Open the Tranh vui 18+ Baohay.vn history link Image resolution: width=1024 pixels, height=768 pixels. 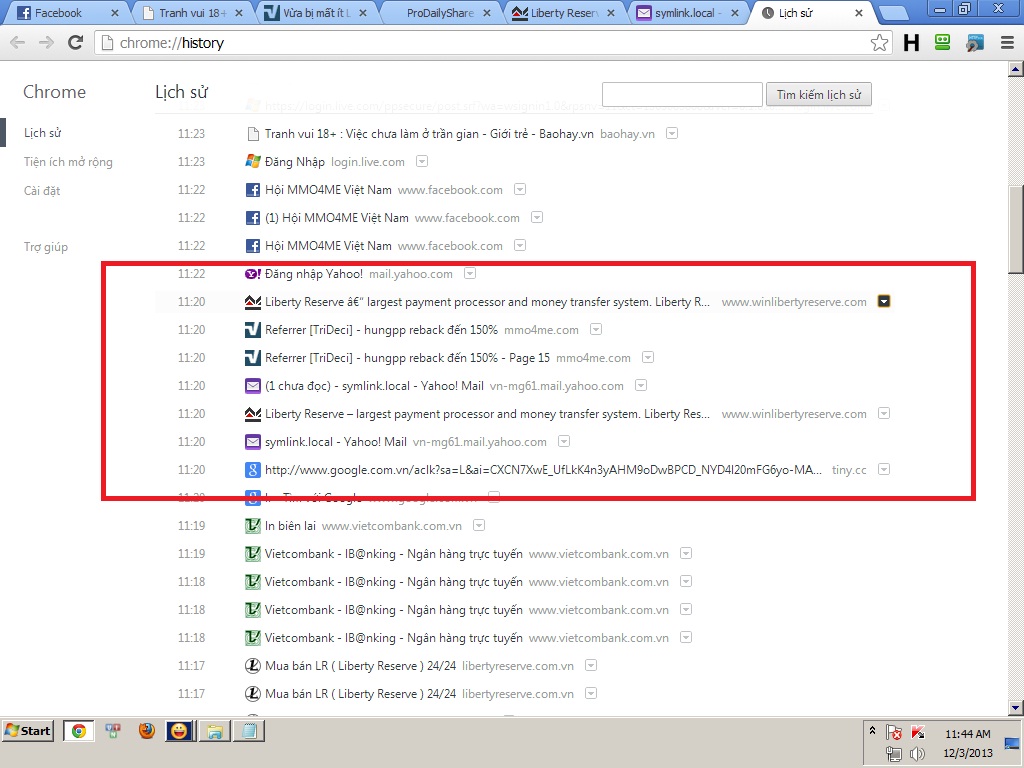(429, 134)
